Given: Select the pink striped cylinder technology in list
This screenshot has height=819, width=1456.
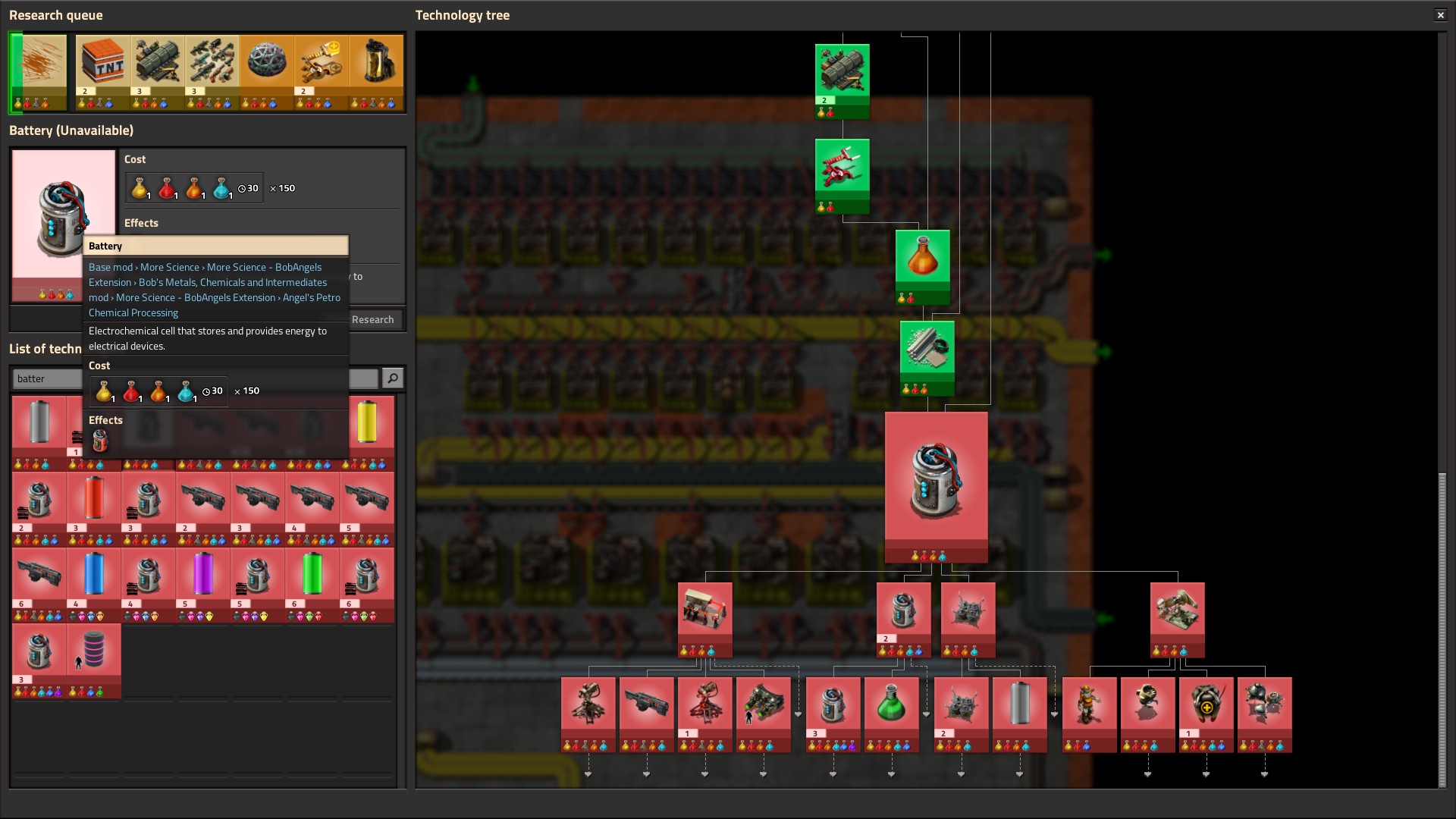Looking at the screenshot, I should (94, 660).
